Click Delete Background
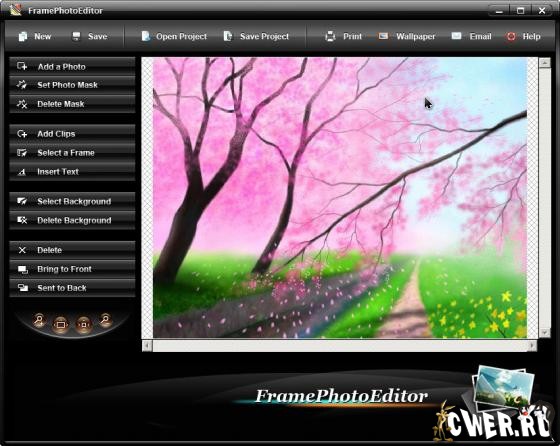 pyautogui.click(x=72, y=220)
